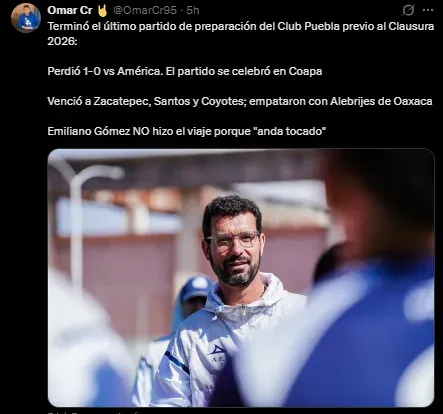Click the coach's face in the photo
443x414 pixels.
pos(235,247)
